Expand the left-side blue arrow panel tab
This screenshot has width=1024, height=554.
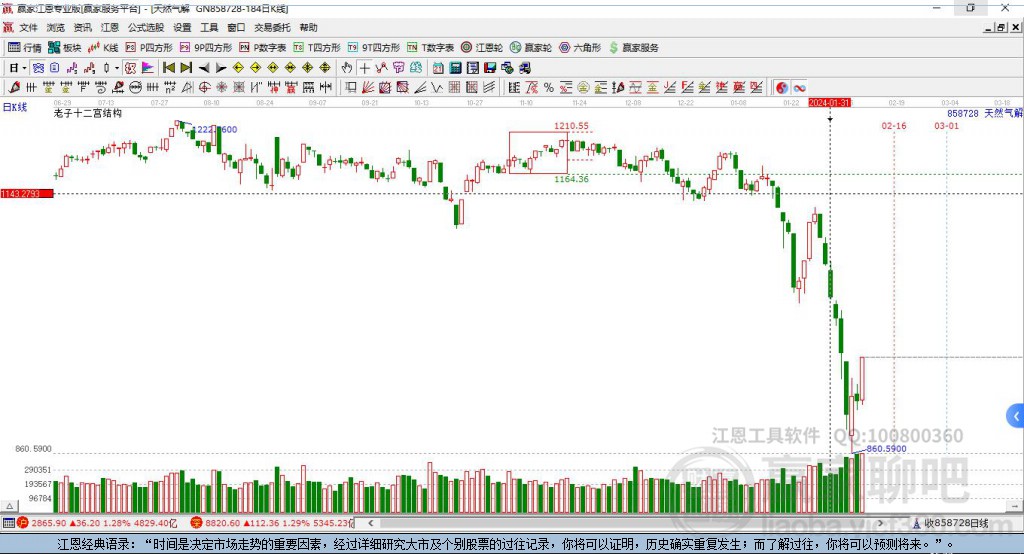pyautogui.click(x=1016, y=416)
